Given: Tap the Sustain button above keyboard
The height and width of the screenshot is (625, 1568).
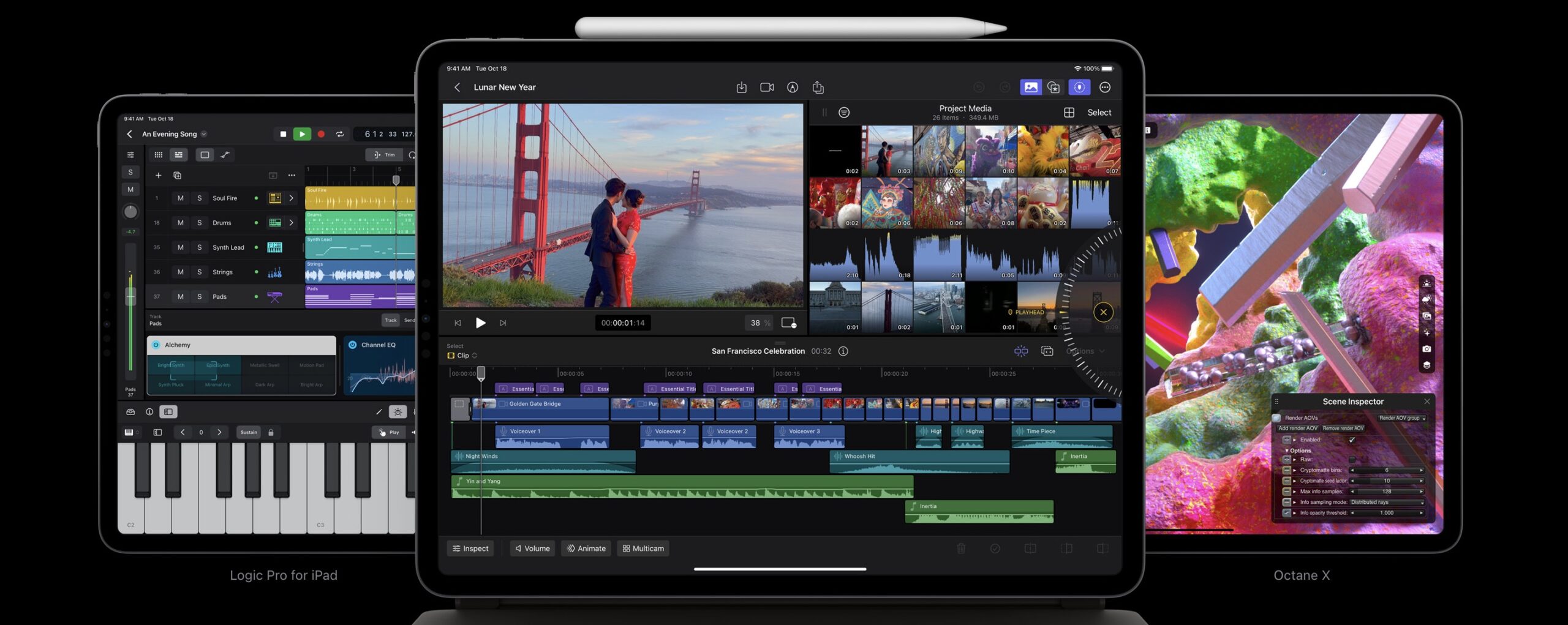Looking at the screenshot, I should (249, 432).
